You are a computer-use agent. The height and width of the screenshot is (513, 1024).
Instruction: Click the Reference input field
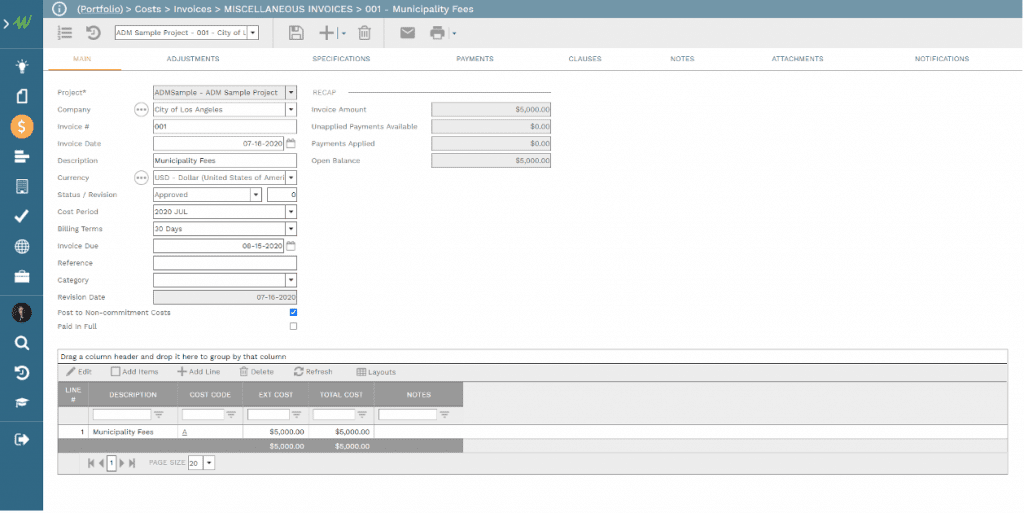coord(224,263)
